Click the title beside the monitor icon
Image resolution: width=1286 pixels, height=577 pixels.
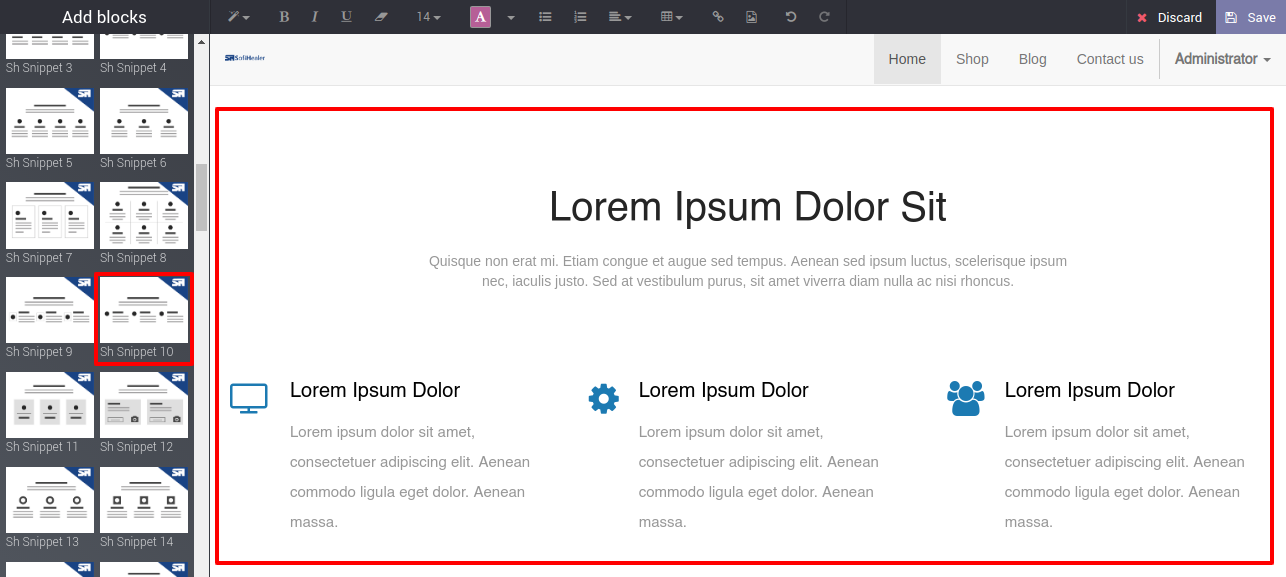click(x=375, y=390)
